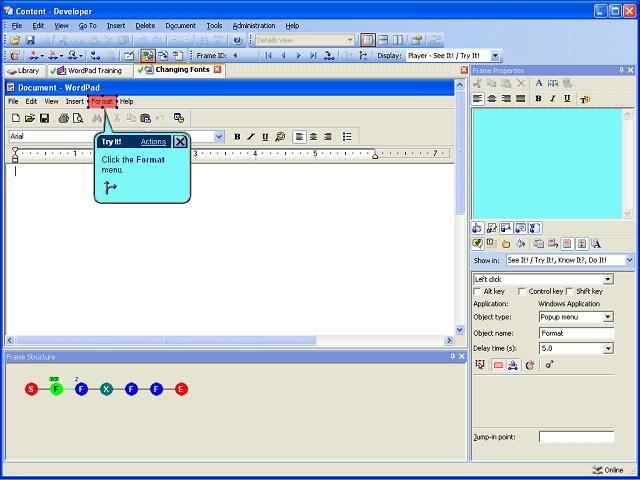640x480 pixels.
Task: Select the vertical split layout icon
Action: pyautogui.click(x=398, y=40)
